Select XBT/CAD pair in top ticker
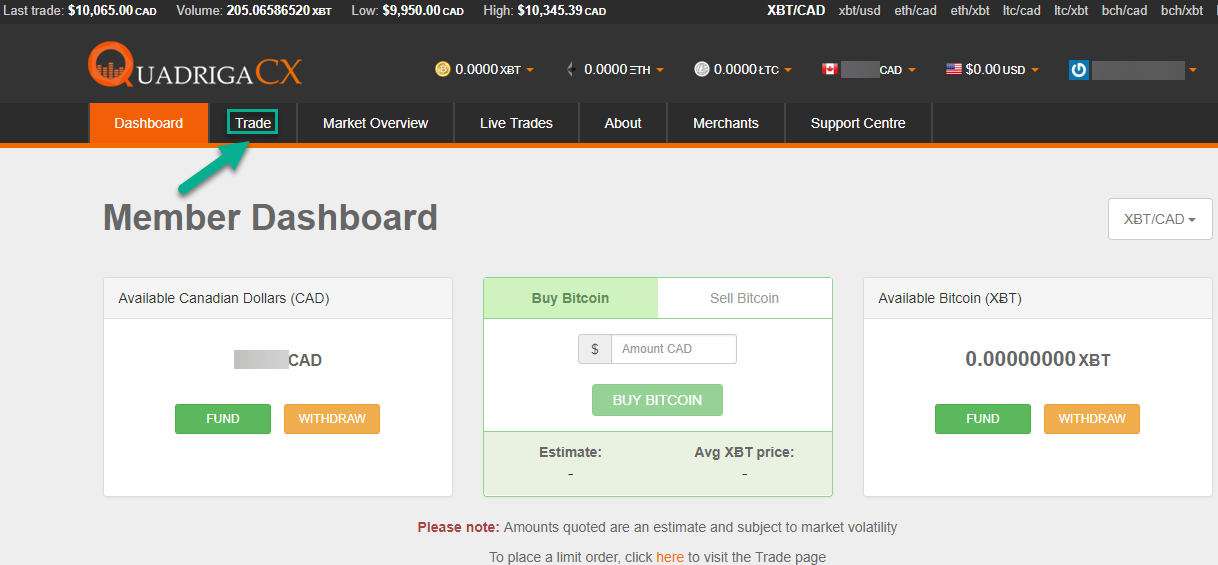Screen dimensions: 1218x565 point(796,10)
